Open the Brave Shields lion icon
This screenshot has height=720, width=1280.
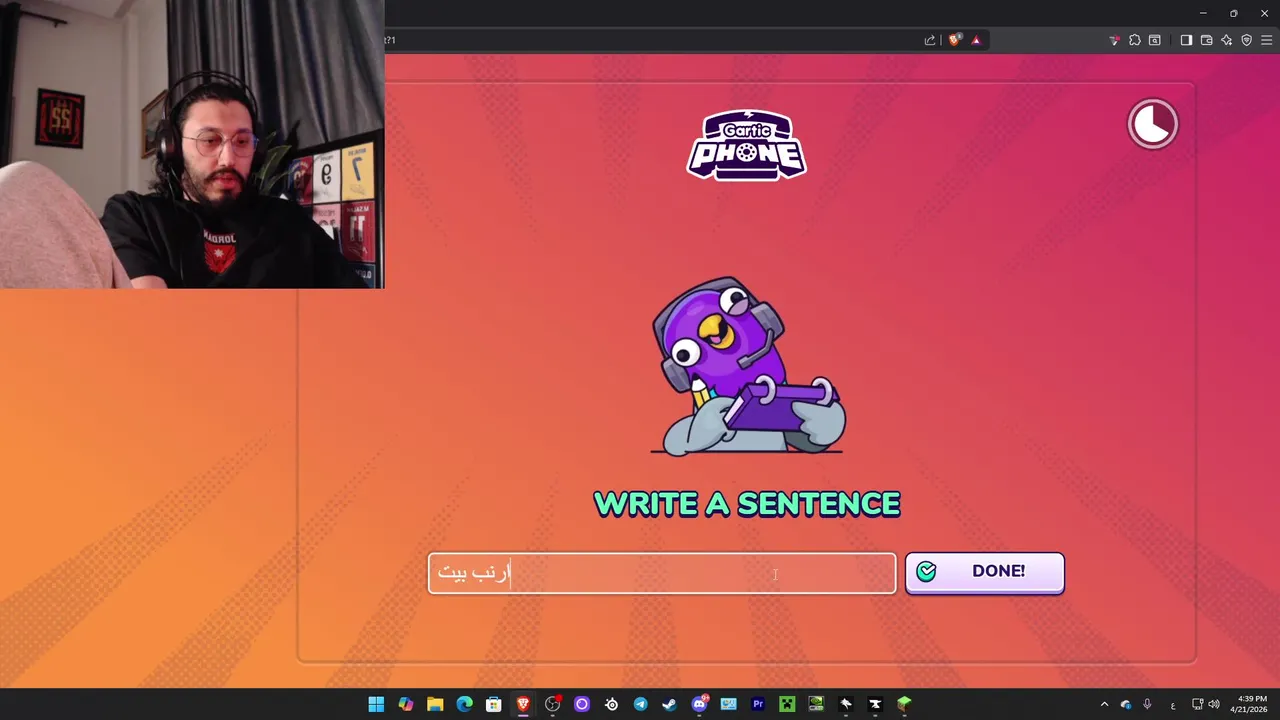954,40
